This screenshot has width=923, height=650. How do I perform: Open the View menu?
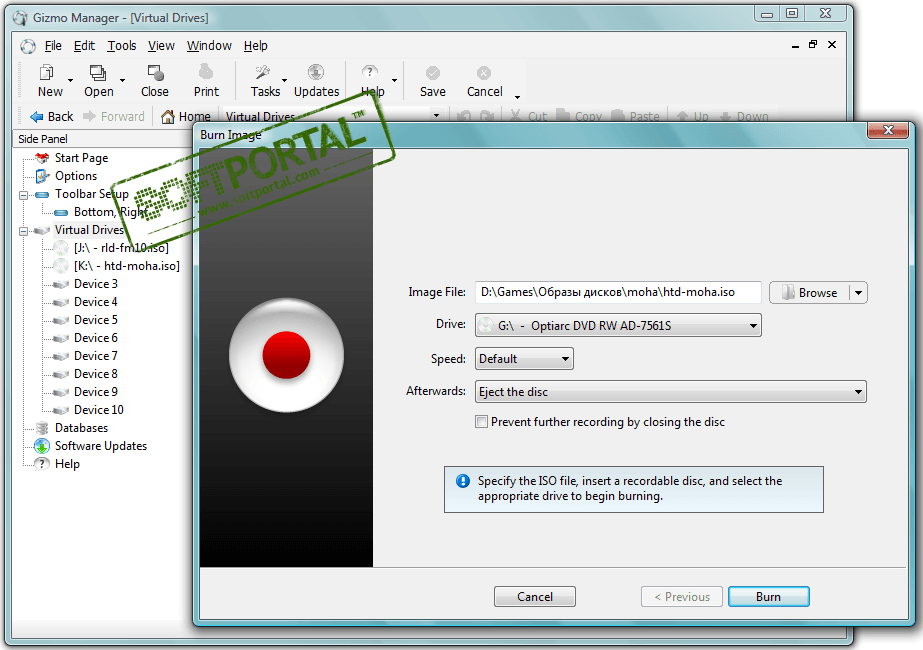pyautogui.click(x=161, y=45)
